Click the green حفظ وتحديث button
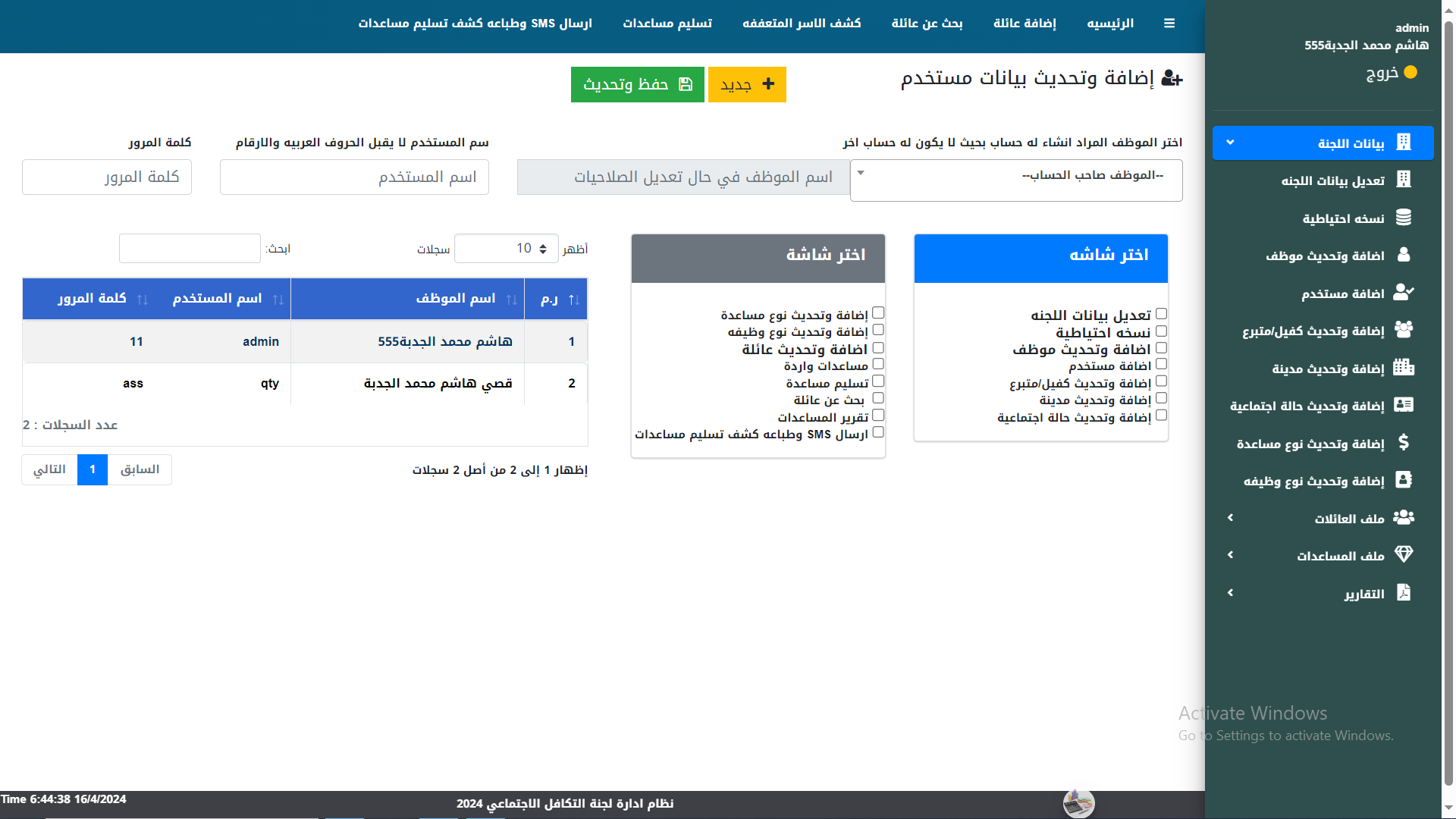This screenshot has height=819, width=1456. pos(637,84)
